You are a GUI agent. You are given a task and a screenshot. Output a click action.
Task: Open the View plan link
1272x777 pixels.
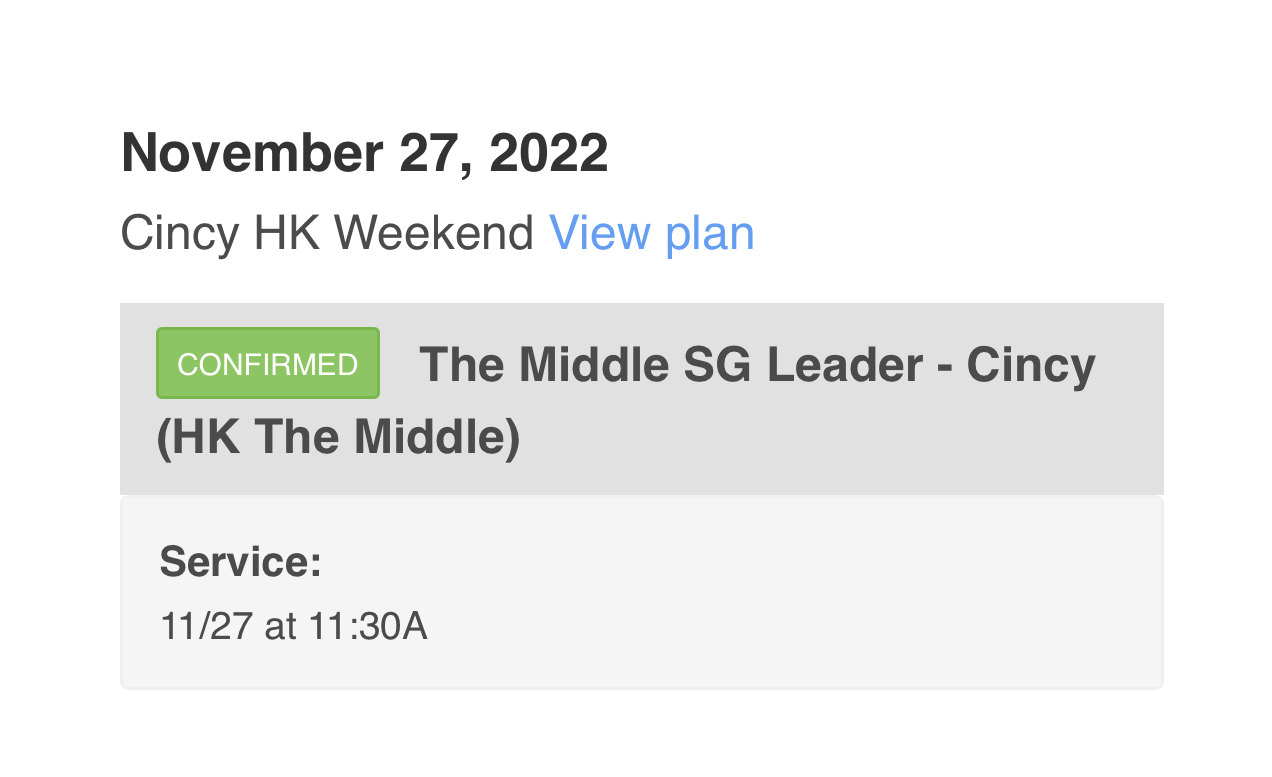[651, 234]
